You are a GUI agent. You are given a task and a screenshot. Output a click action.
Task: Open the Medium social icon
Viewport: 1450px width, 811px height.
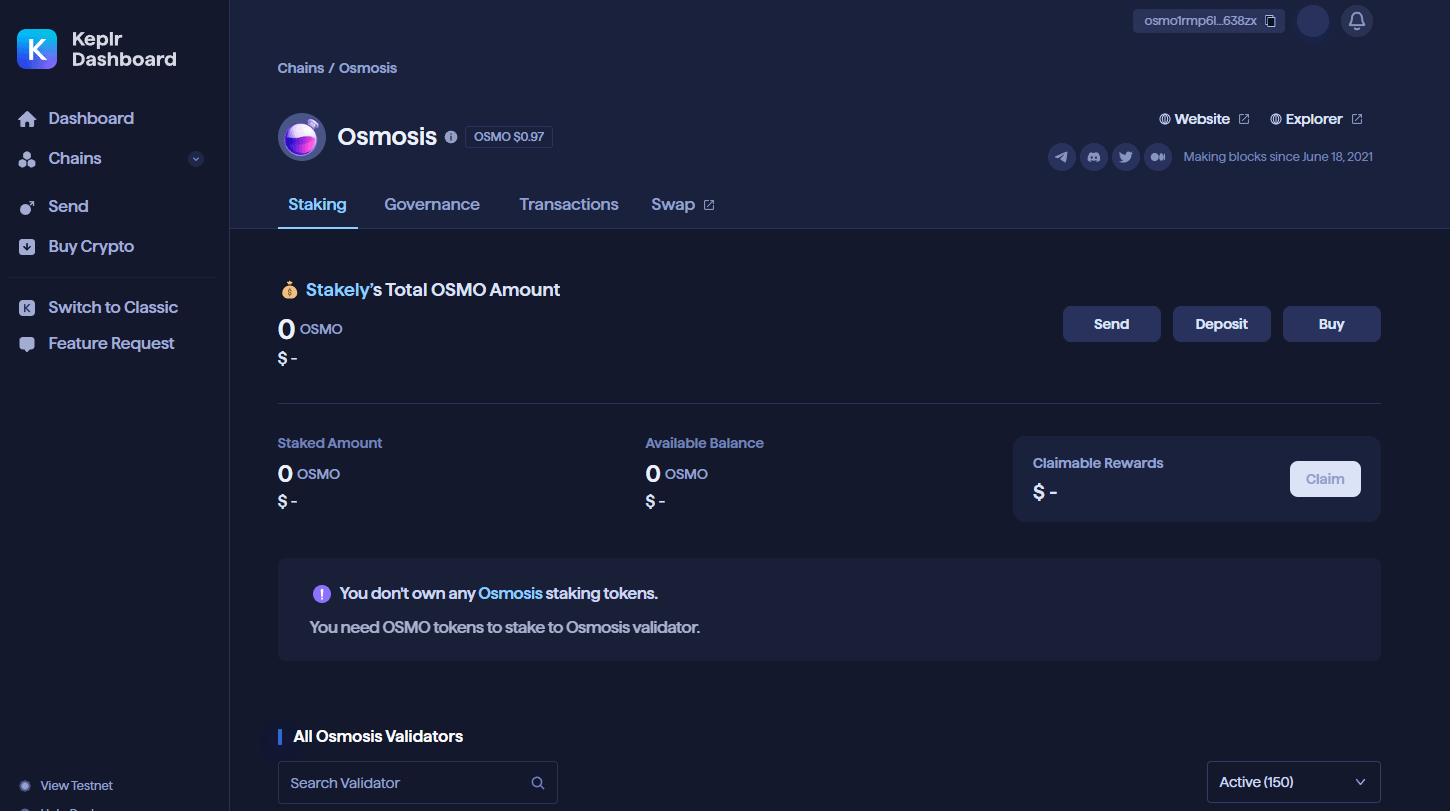click(x=1158, y=157)
